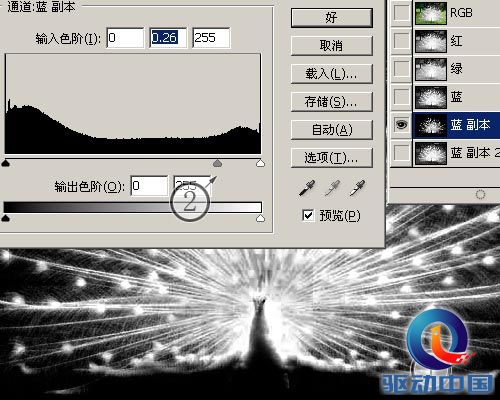500x400 pixels.
Task: Click the output shadow level field showing 0
Action: pyautogui.click(x=149, y=186)
